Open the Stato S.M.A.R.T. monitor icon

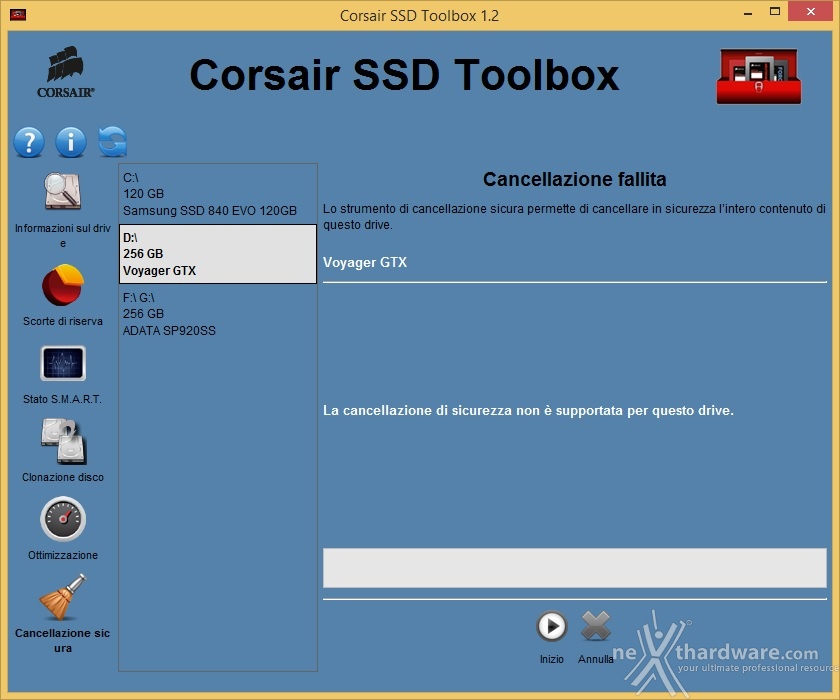pyautogui.click(x=63, y=363)
